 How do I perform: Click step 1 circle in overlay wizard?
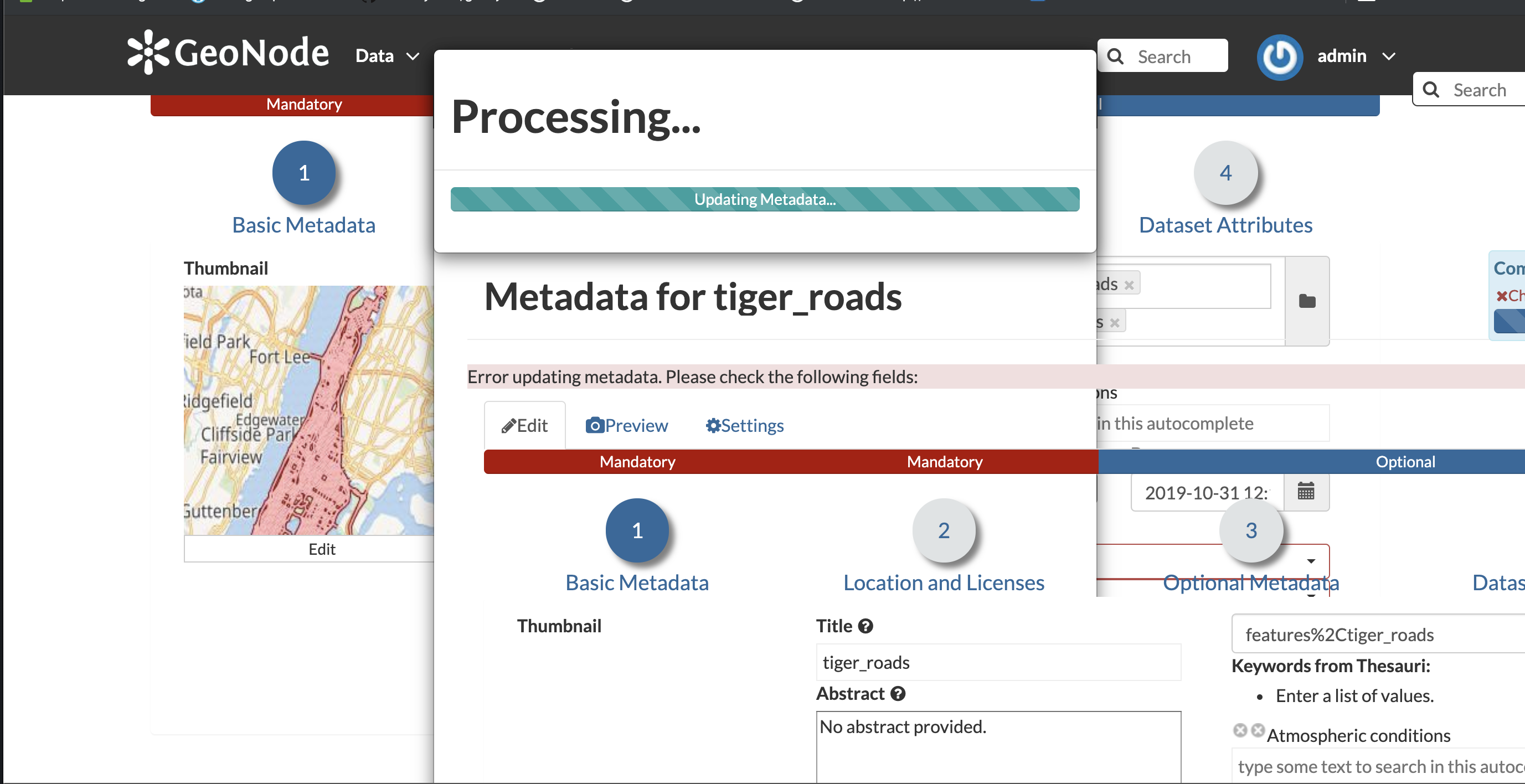point(637,530)
